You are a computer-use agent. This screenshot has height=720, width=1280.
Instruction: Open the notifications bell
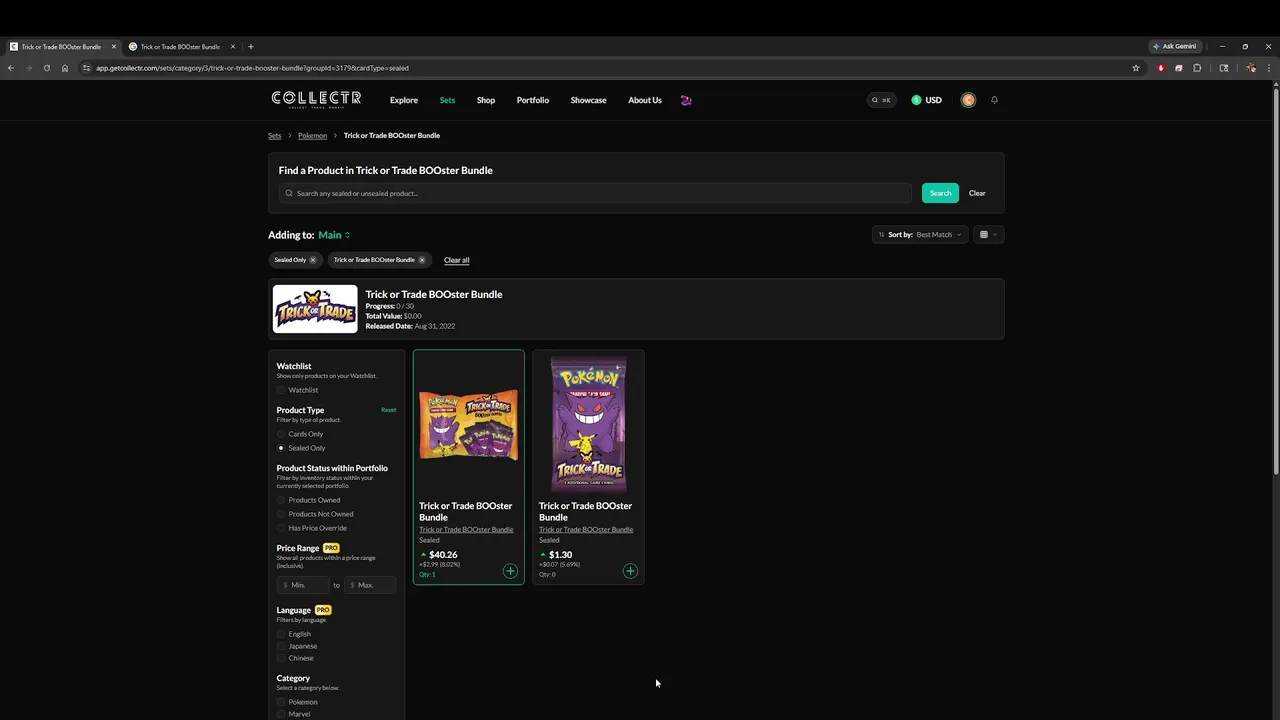coord(994,100)
